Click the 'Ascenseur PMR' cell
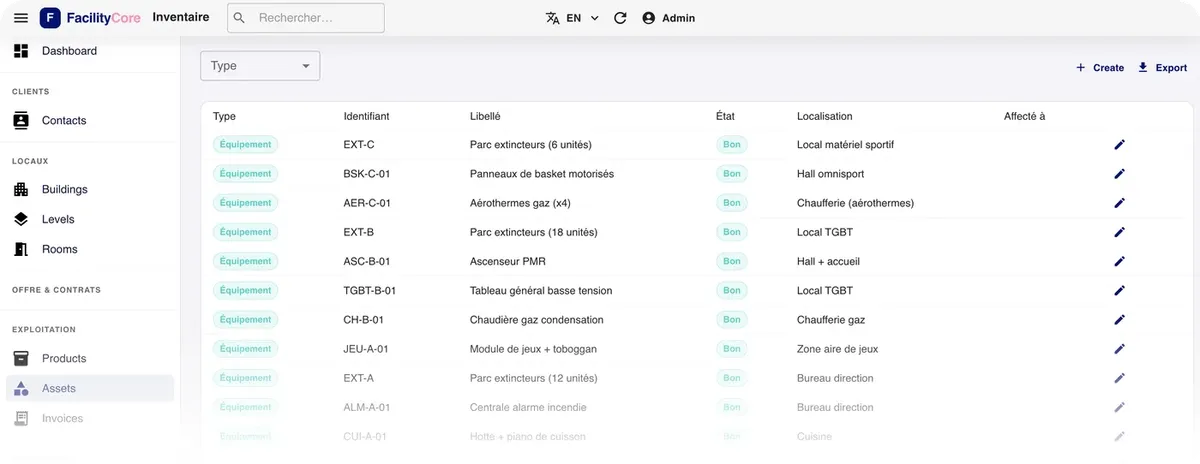The height and width of the screenshot is (464, 1200). (510, 261)
